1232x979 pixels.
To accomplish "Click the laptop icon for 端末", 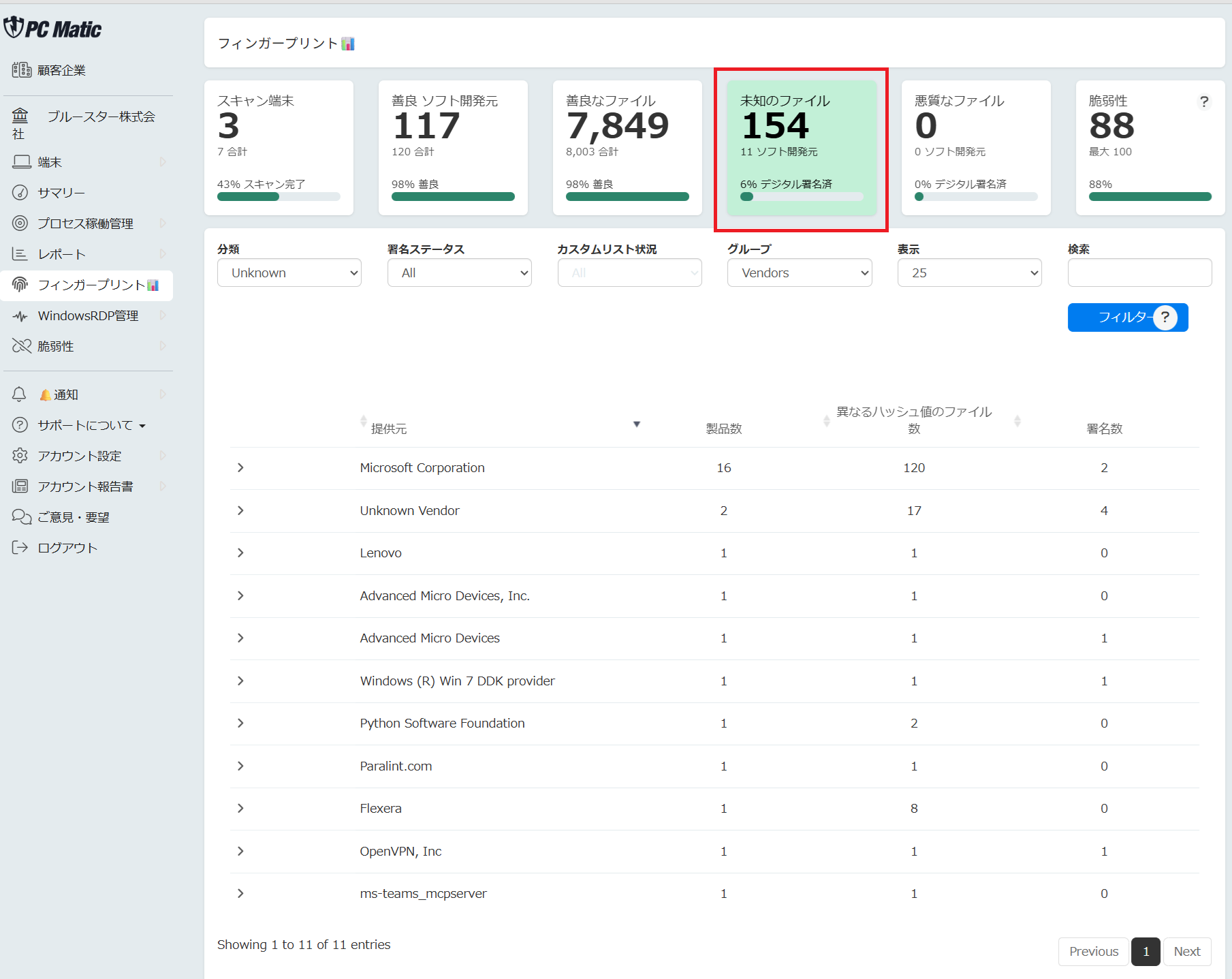I will pyautogui.click(x=22, y=162).
